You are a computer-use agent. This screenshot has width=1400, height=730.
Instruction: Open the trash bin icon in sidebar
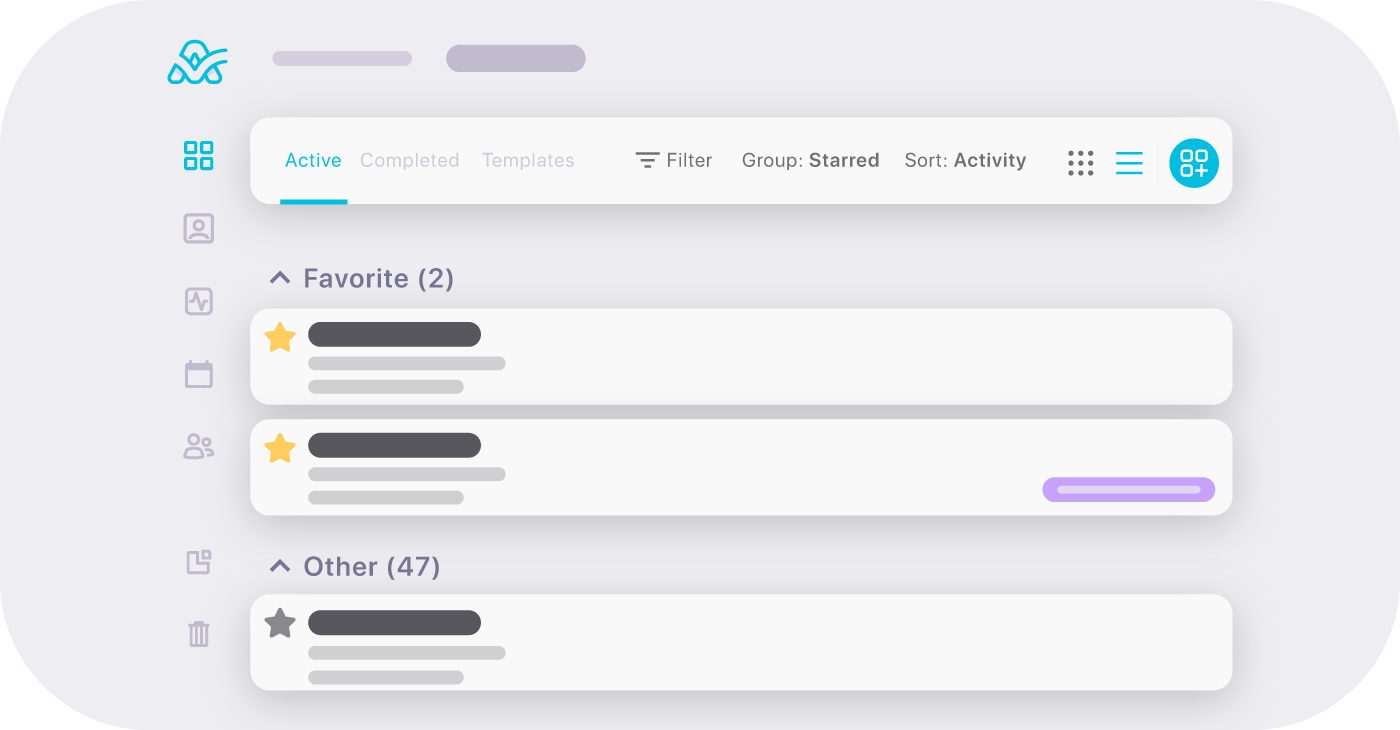[199, 634]
